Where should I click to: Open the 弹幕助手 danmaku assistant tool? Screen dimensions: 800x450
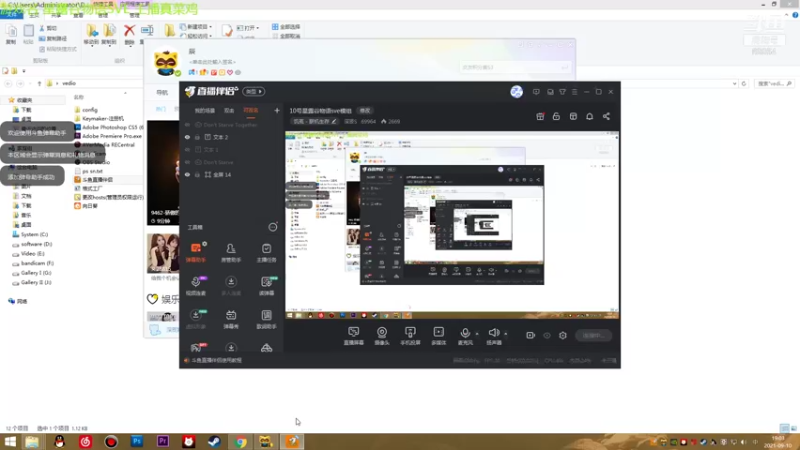[196, 253]
